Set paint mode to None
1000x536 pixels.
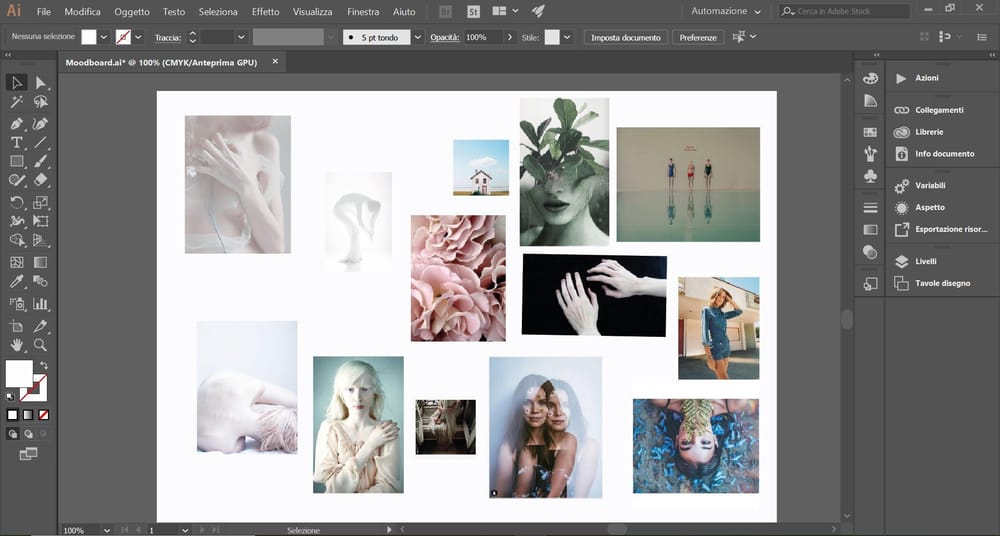pyautogui.click(x=44, y=415)
